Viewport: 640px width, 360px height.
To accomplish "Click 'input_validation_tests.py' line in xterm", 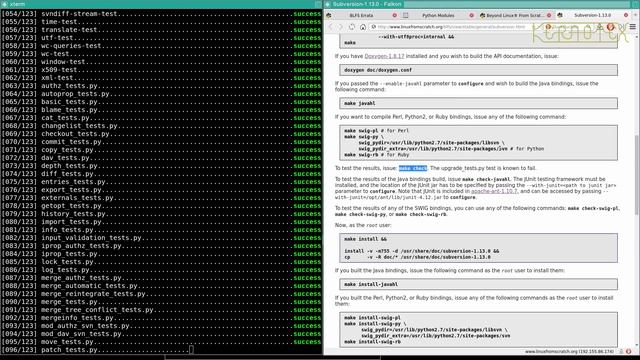I will tap(161, 238).
